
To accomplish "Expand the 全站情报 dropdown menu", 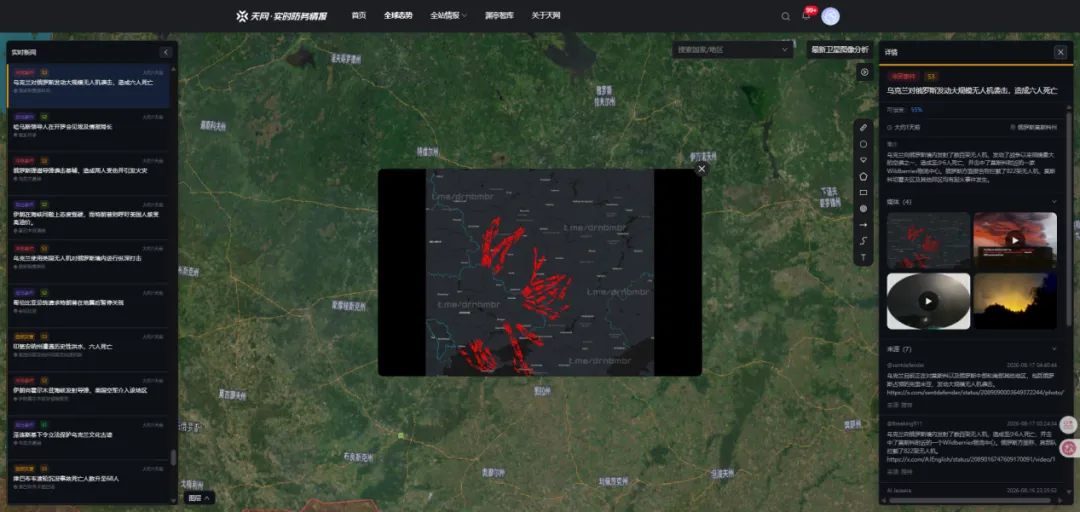I will 448,15.
